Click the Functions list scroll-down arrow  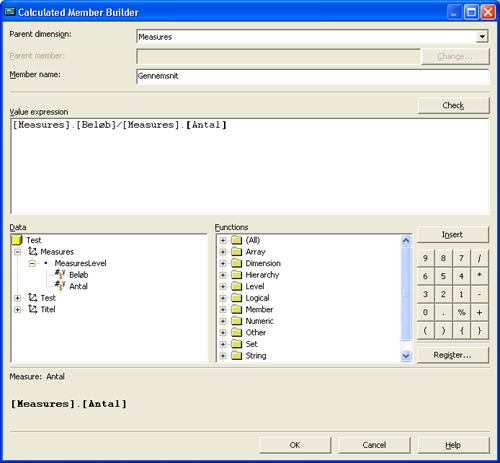pyautogui.click(x=406, y=356)
